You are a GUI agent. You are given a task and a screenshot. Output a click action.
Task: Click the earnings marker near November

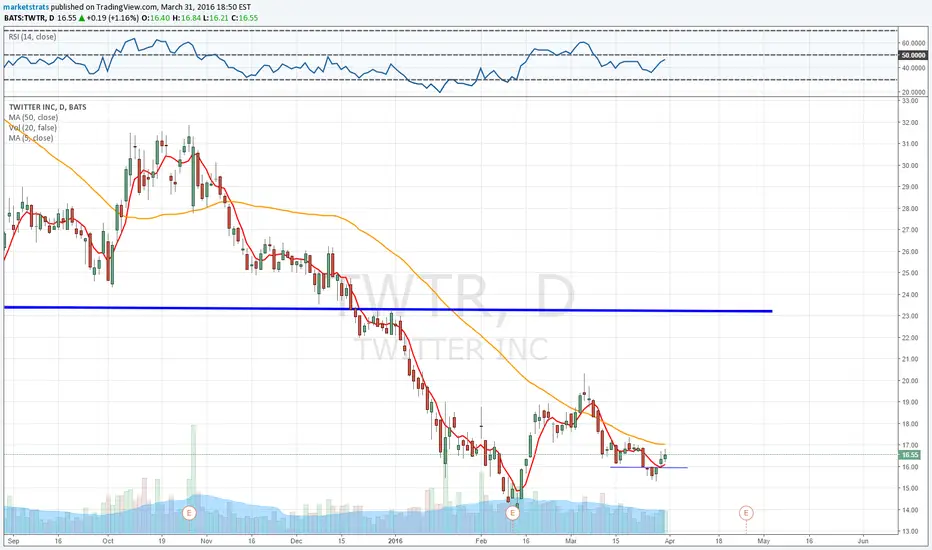(x=189, y=512)
